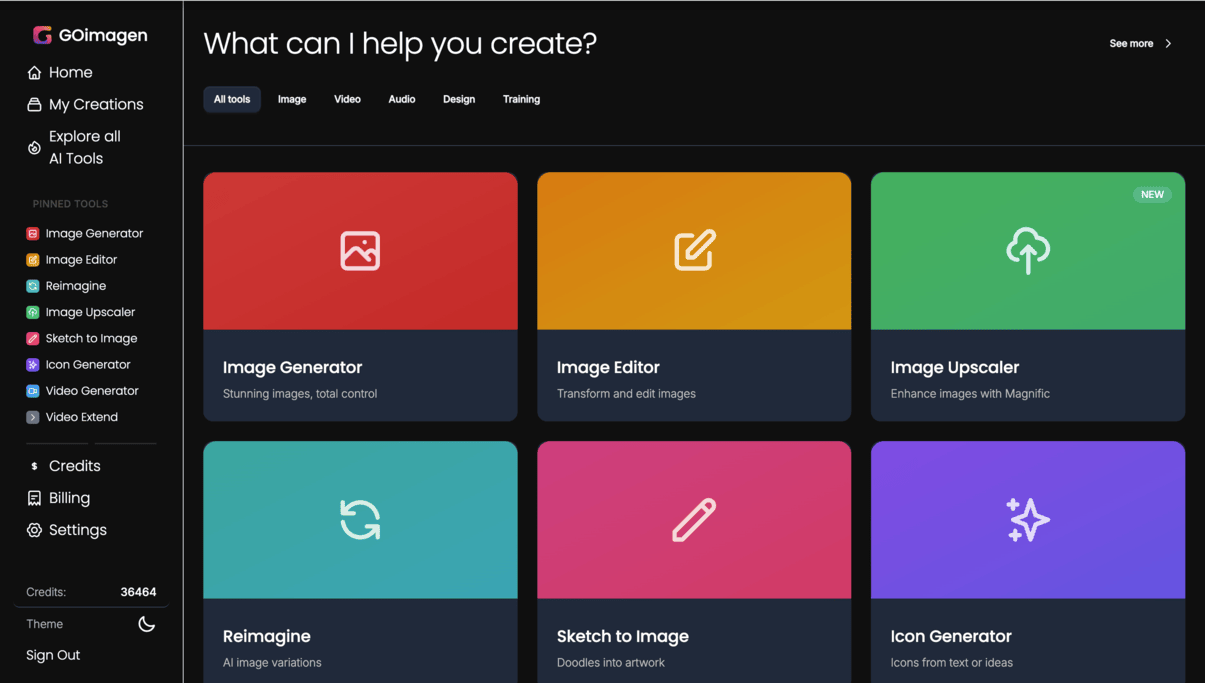Open the Settings gear in sidebar
1205x683 pixels.
(x=34, y=530)
